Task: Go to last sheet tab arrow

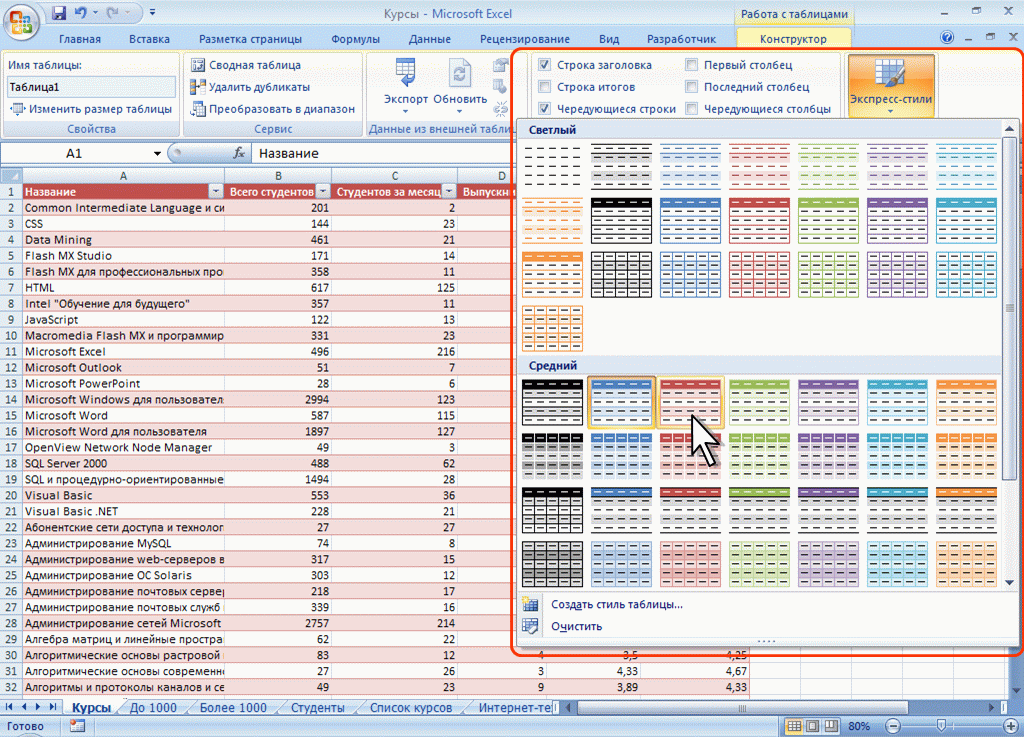Action: pos(53,707)
